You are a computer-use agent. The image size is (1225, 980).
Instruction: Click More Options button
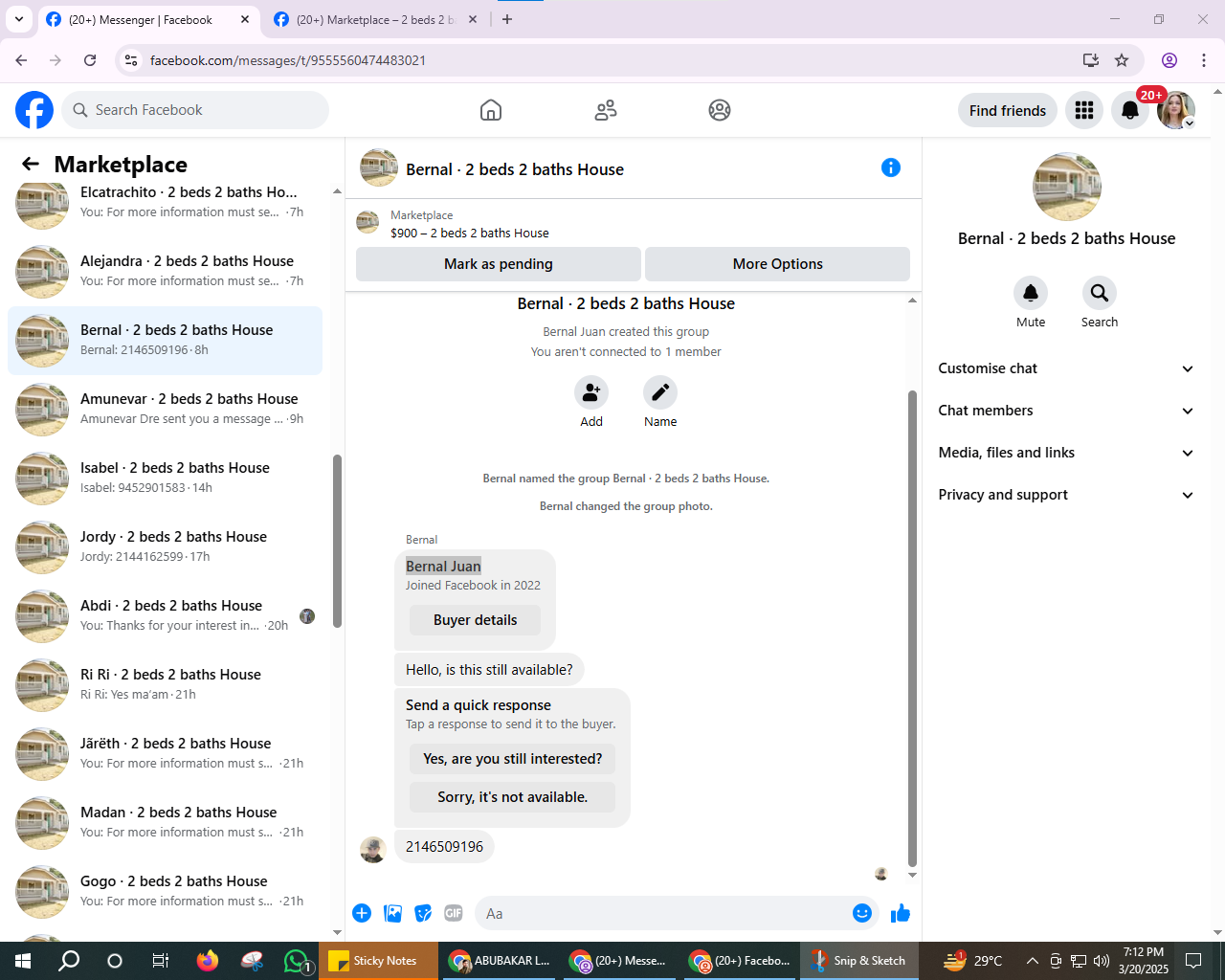point(778,264)
